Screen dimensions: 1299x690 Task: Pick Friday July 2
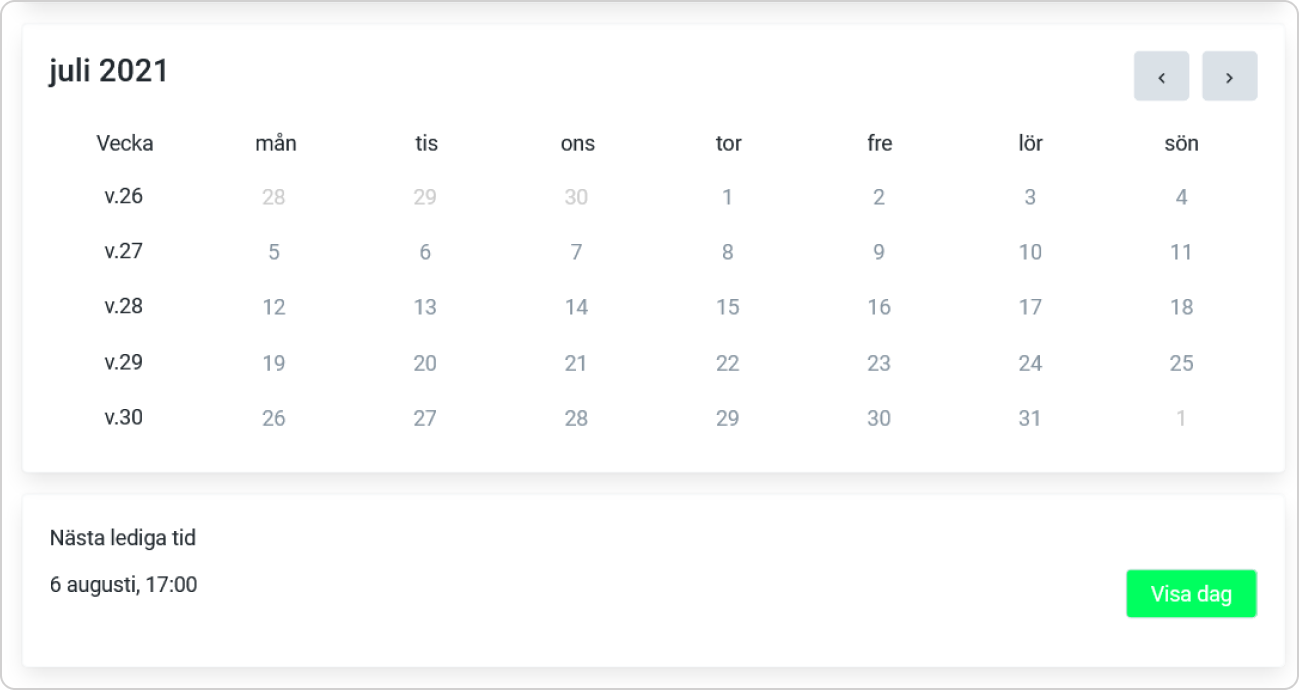coord(879,197)
